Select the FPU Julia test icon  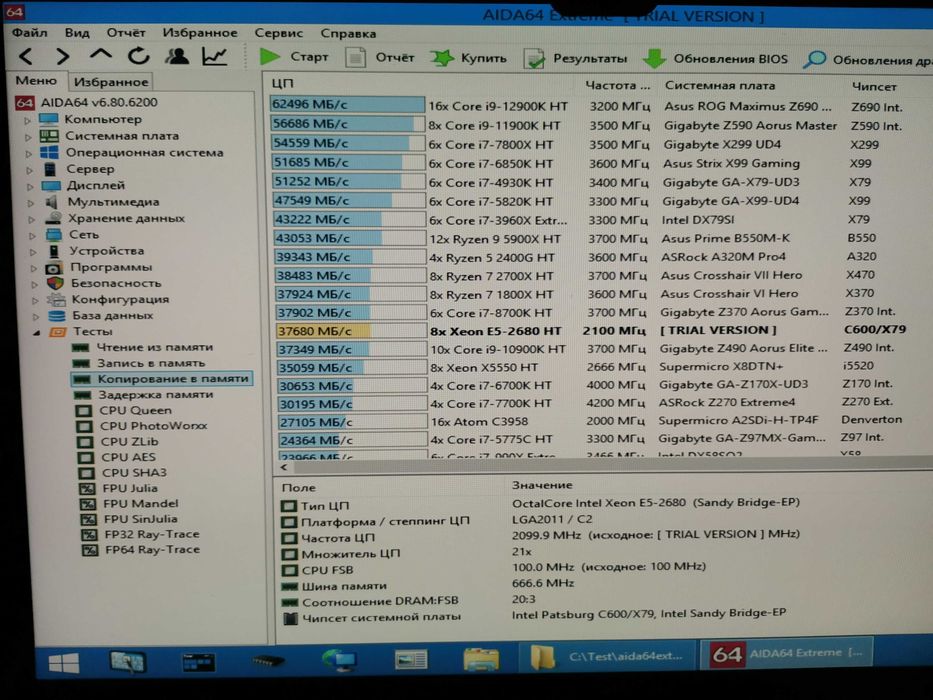[87, 489]
